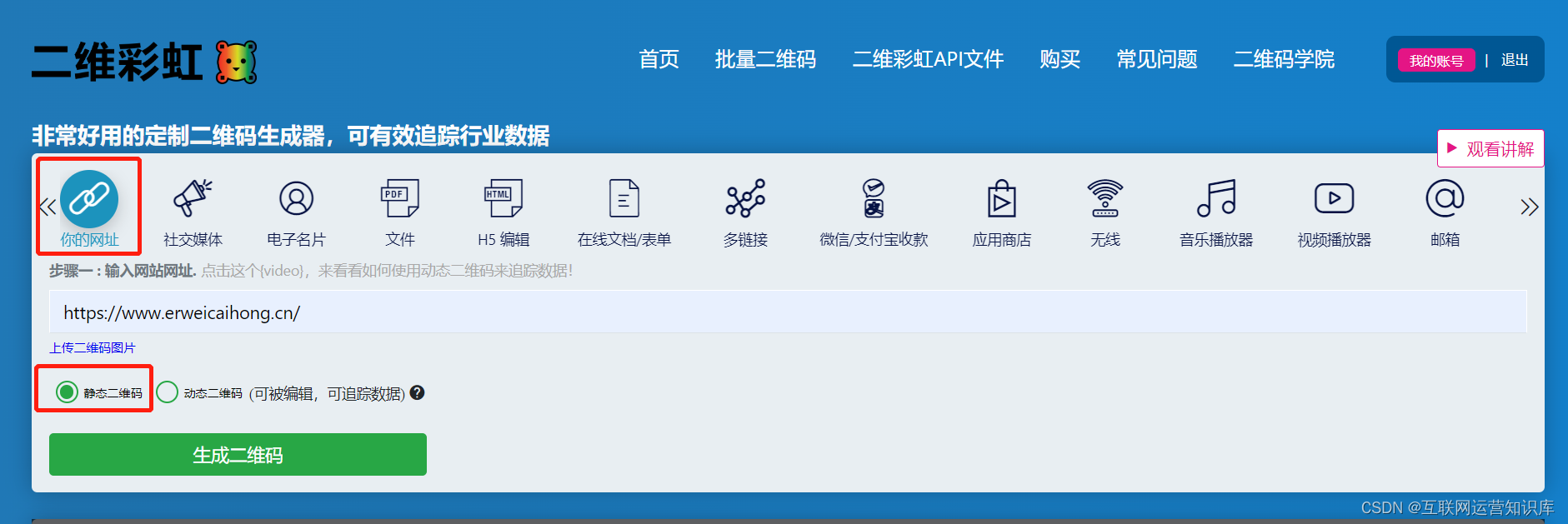Choose the 在线文档/表单 document icon
The image size is (1568, 524).
pyautogui.click(x=624, y=198)
